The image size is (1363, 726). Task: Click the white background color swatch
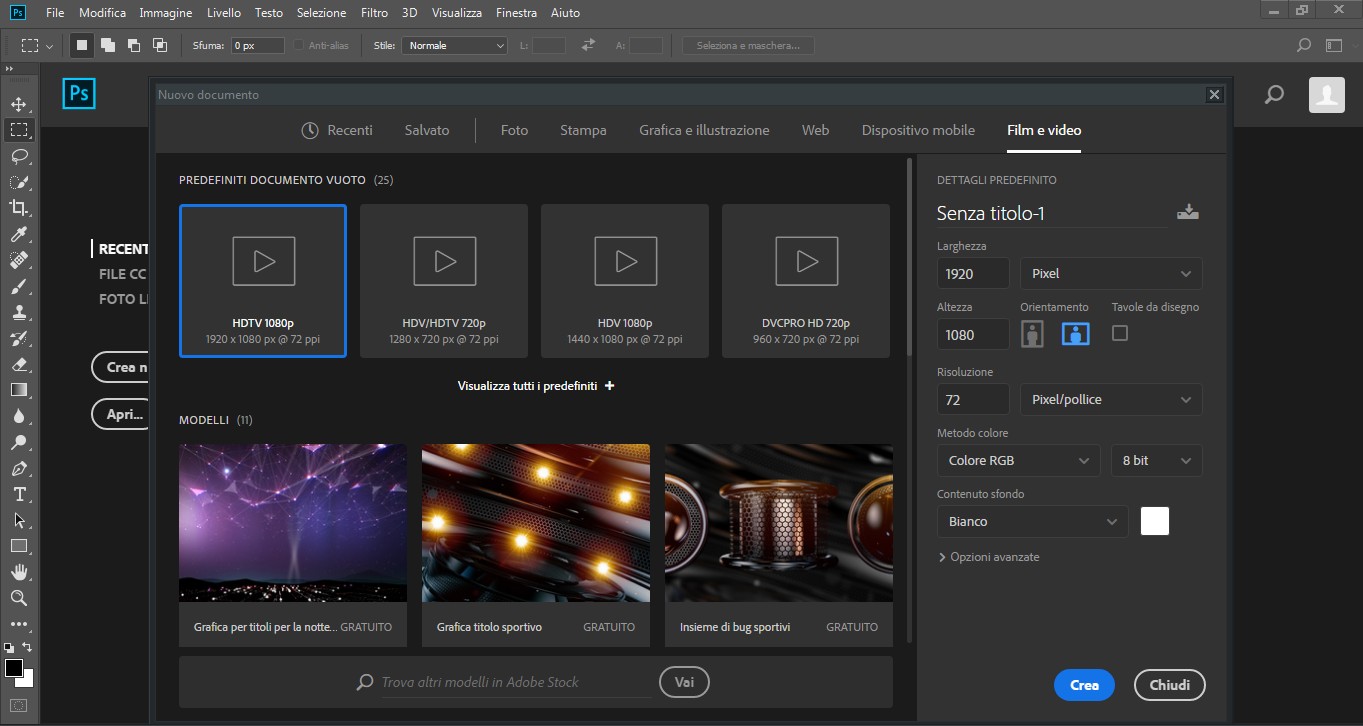[1154, 521]
